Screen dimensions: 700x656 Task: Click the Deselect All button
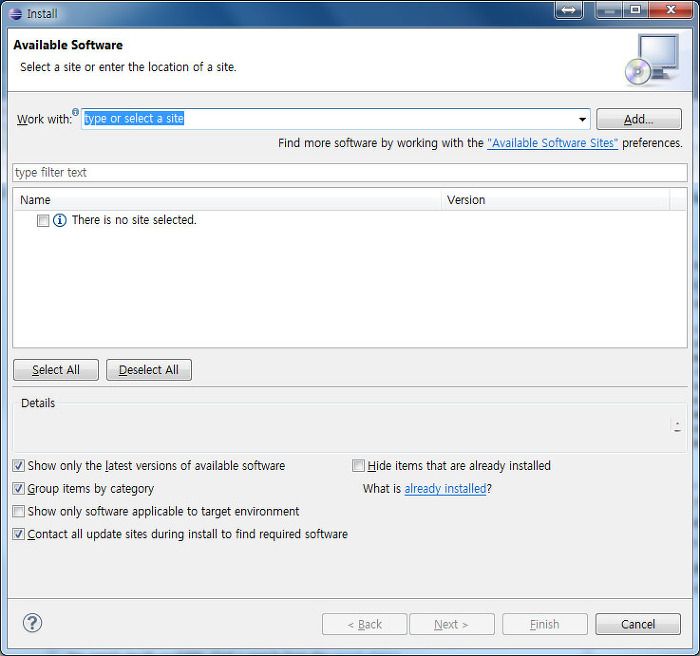click(x=149, y=370)
